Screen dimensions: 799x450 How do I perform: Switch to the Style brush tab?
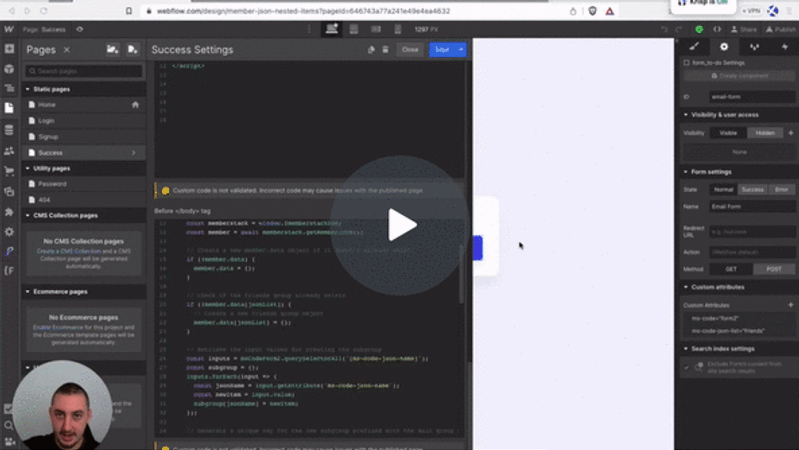click(694, 47)
